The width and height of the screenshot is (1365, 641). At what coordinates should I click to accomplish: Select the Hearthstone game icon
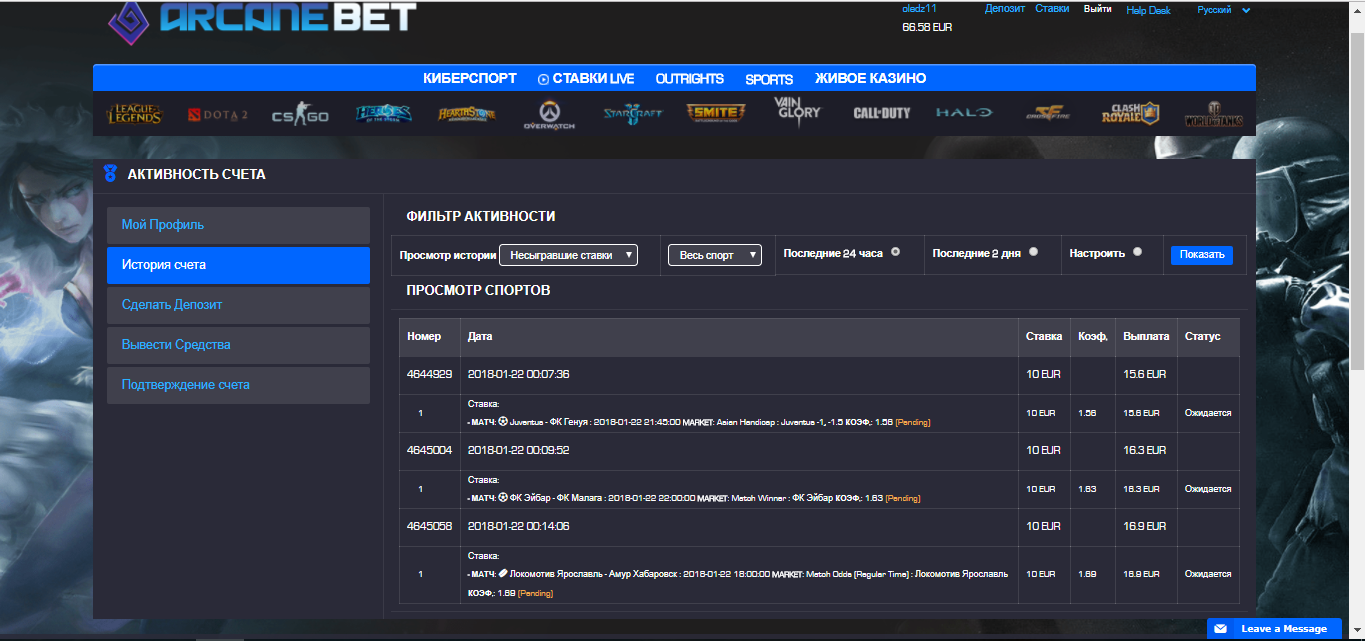(466, 114)
